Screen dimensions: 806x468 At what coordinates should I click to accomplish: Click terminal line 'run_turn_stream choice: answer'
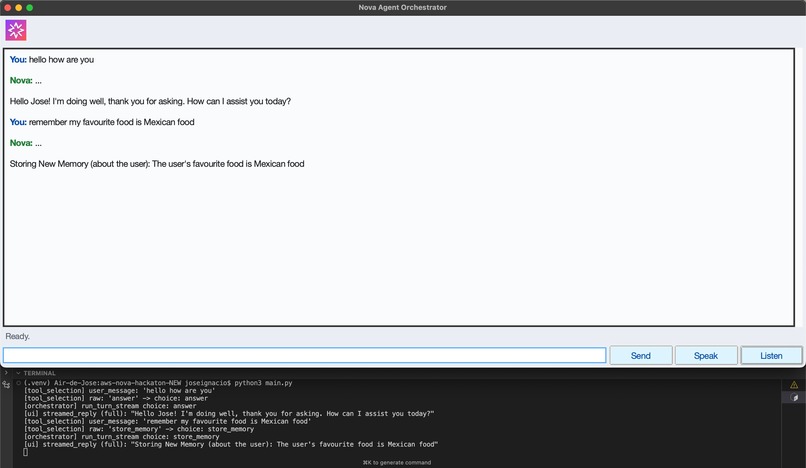pos(110,406)
